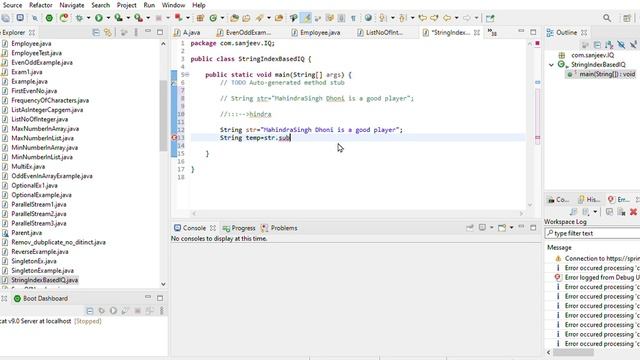
Task: Click the Coverage run icon
Action: click(119, 18)
